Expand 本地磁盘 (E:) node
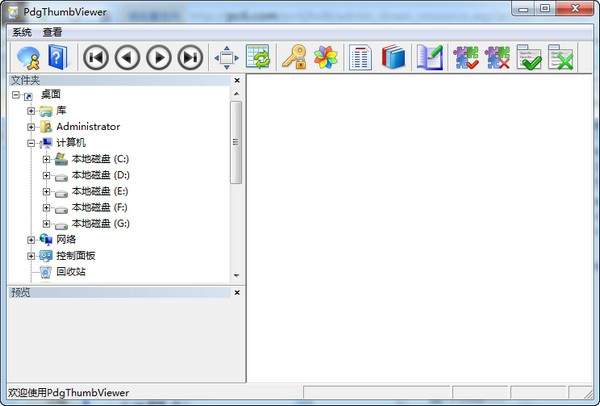 click(46, 191)
